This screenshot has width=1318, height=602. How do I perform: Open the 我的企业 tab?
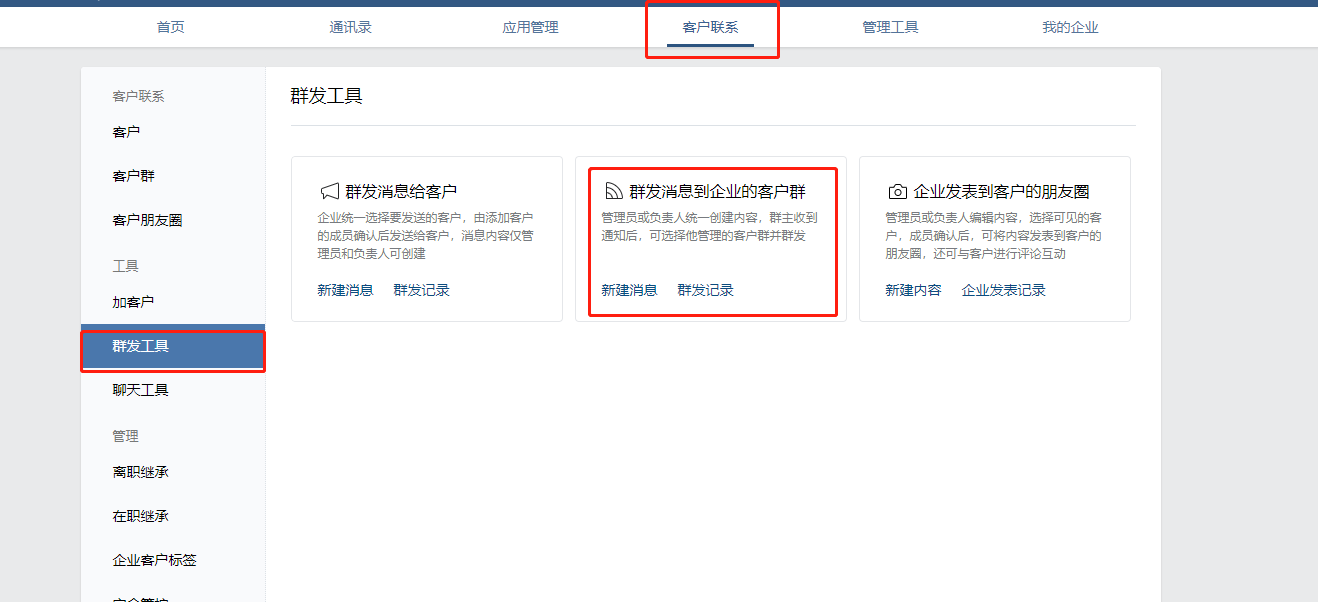[x=1070, y=27]
